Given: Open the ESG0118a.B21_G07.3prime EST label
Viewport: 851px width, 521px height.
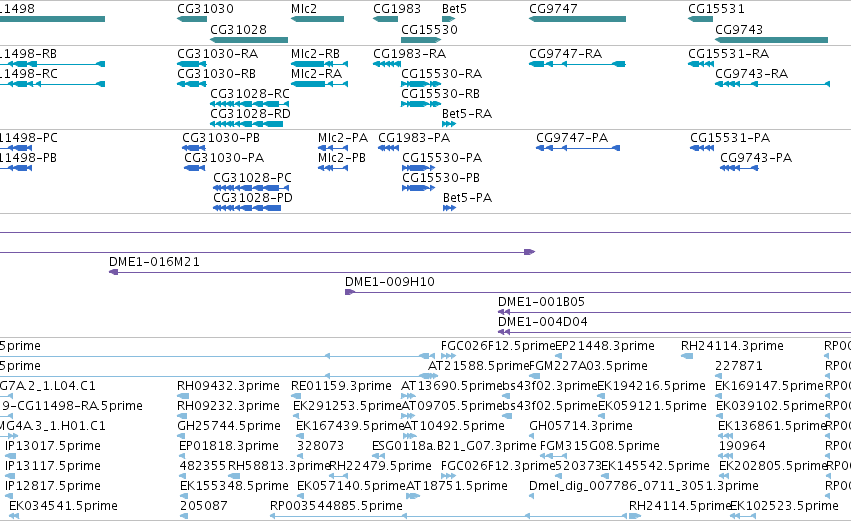Looking at the screenshot, I should [x=454, y=446].
